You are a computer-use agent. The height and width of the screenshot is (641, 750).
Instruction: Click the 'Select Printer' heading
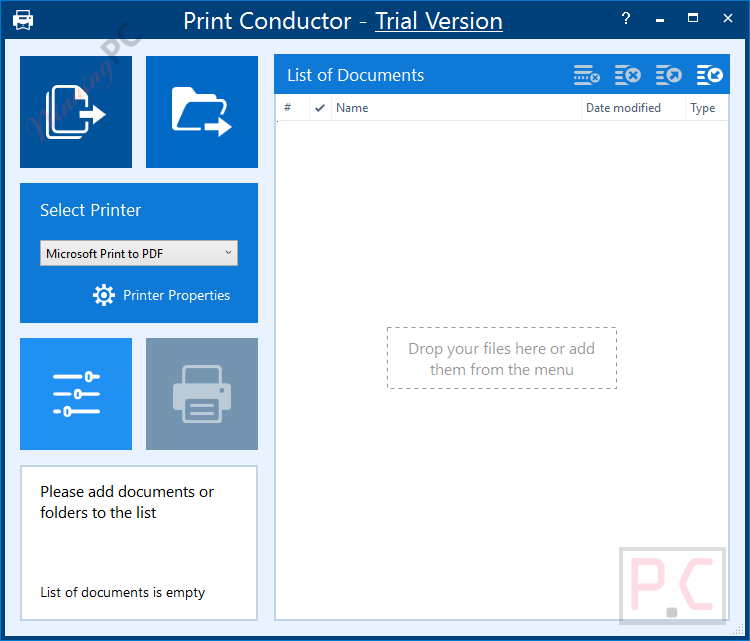click(90, 210)
